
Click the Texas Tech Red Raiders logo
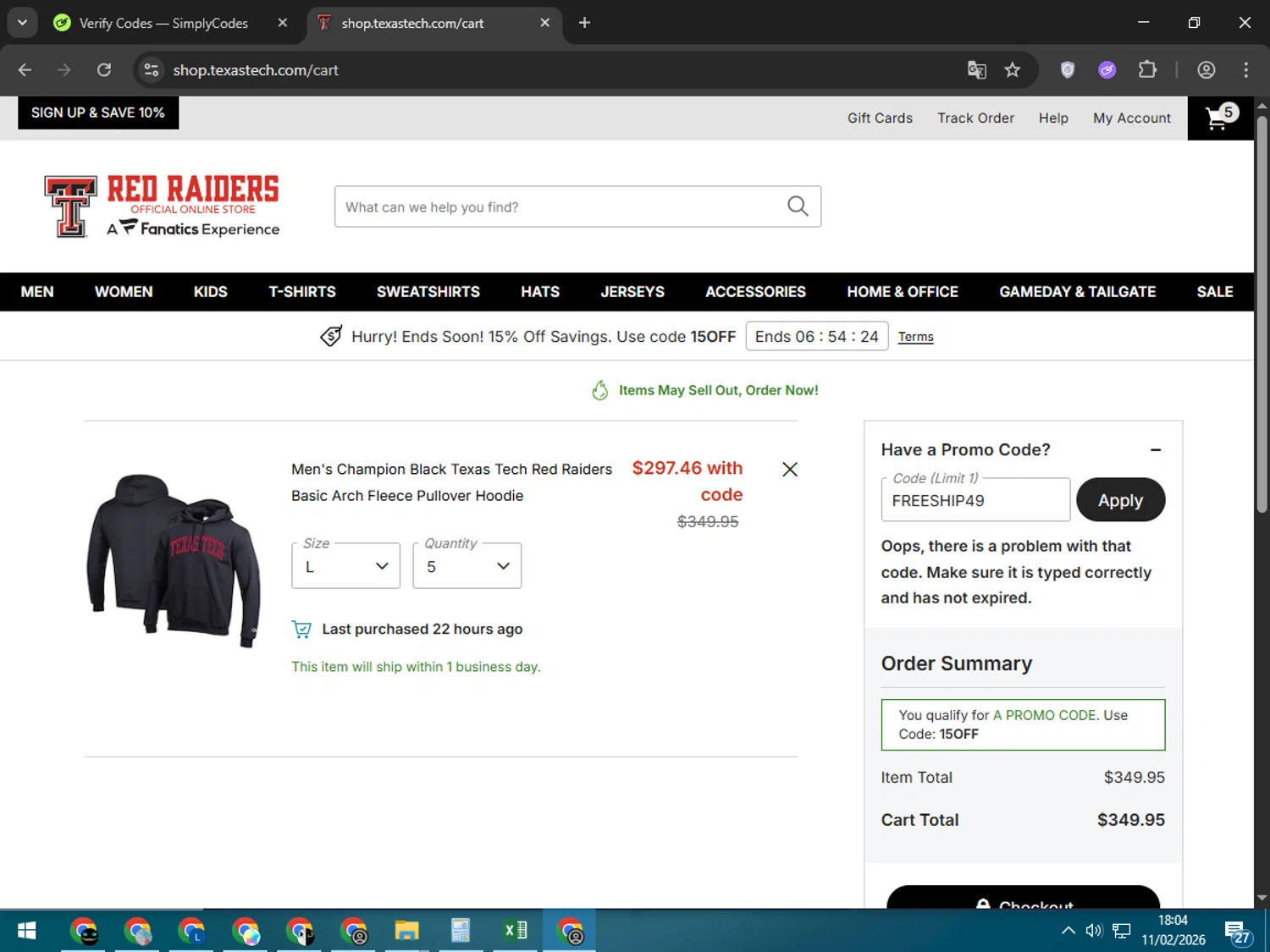click(162, 206)
